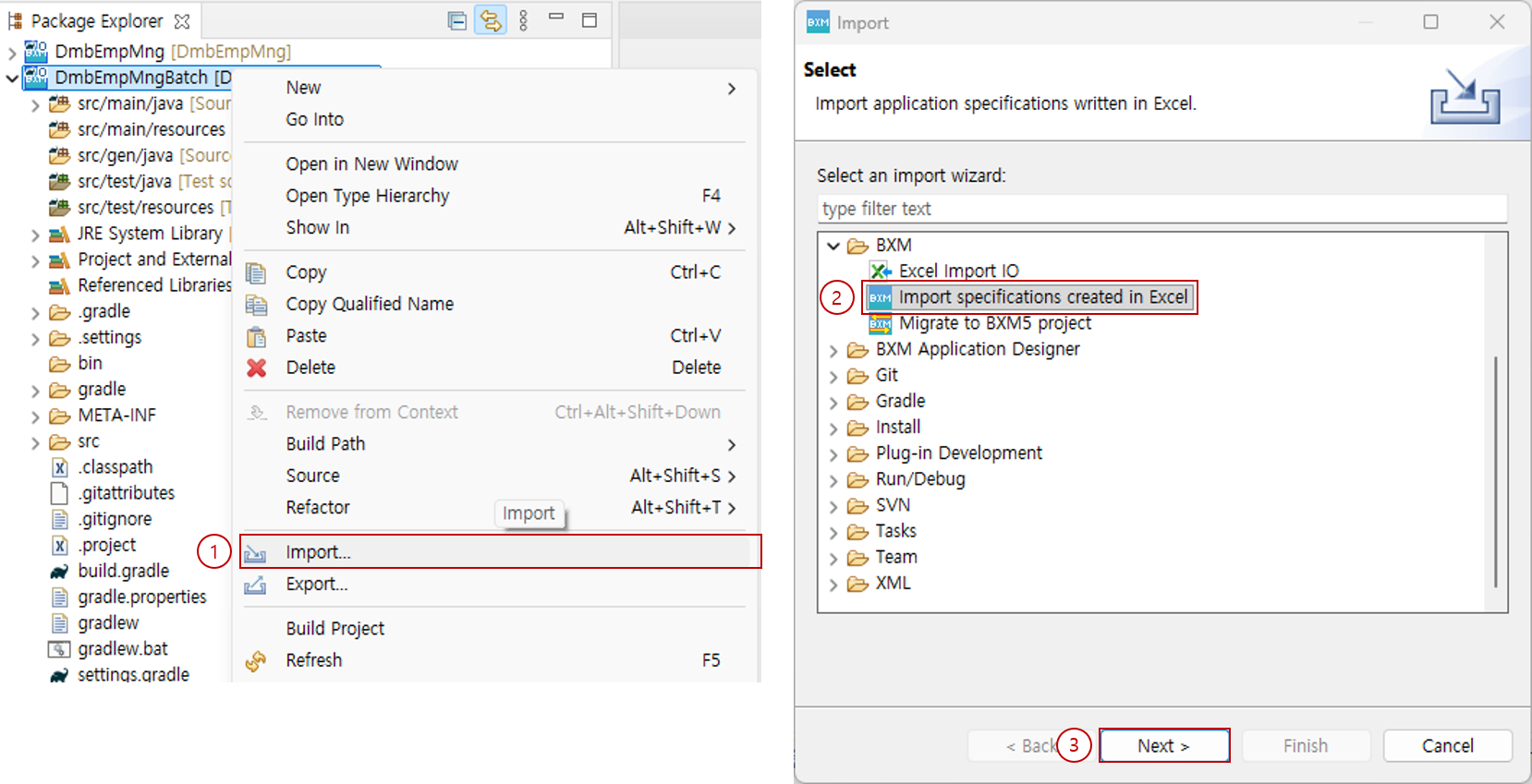Click the .classpath file icon
Viewport: 1532px width, 784px height.
pos(59,467)
